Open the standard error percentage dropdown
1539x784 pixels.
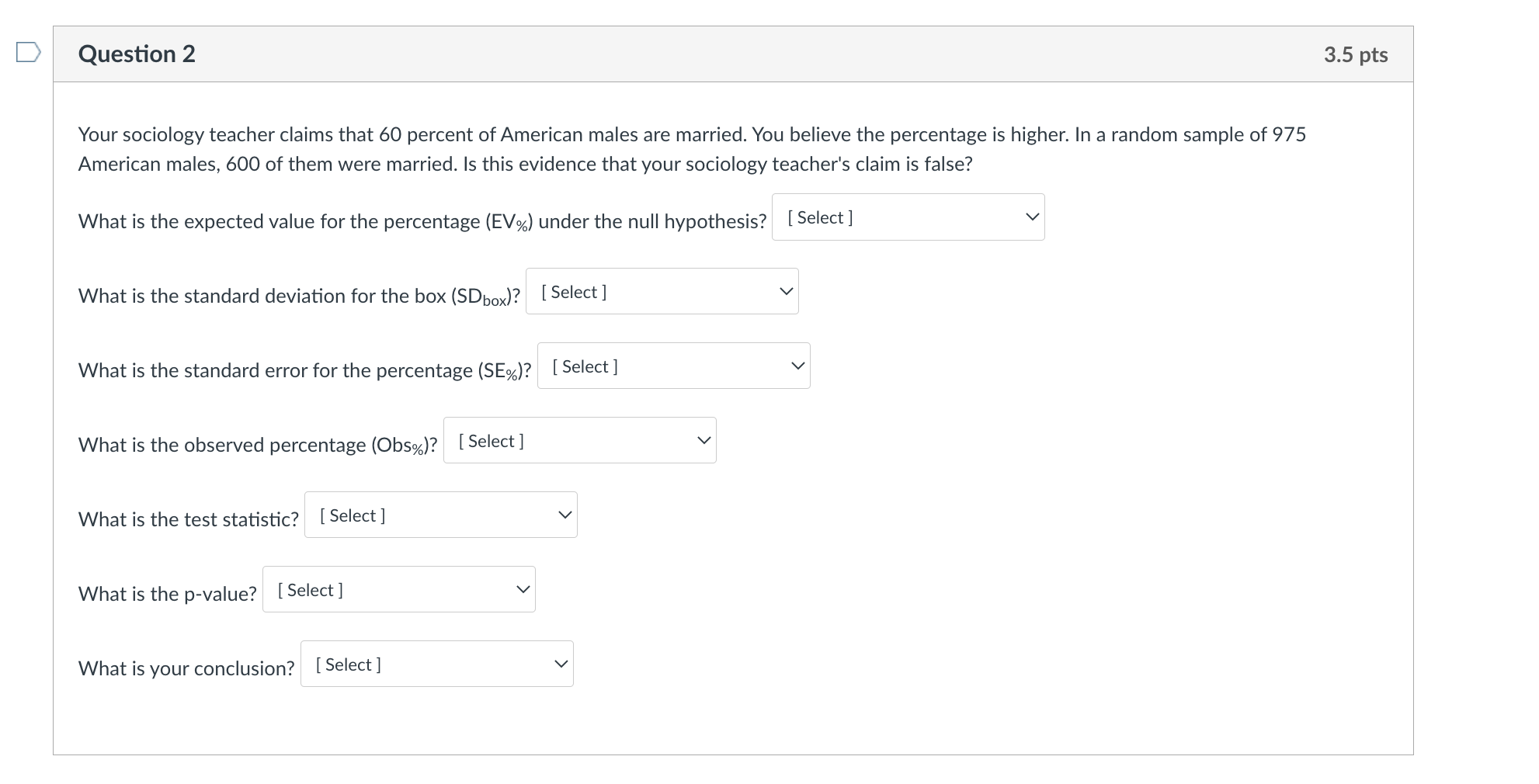pos(673,366)
